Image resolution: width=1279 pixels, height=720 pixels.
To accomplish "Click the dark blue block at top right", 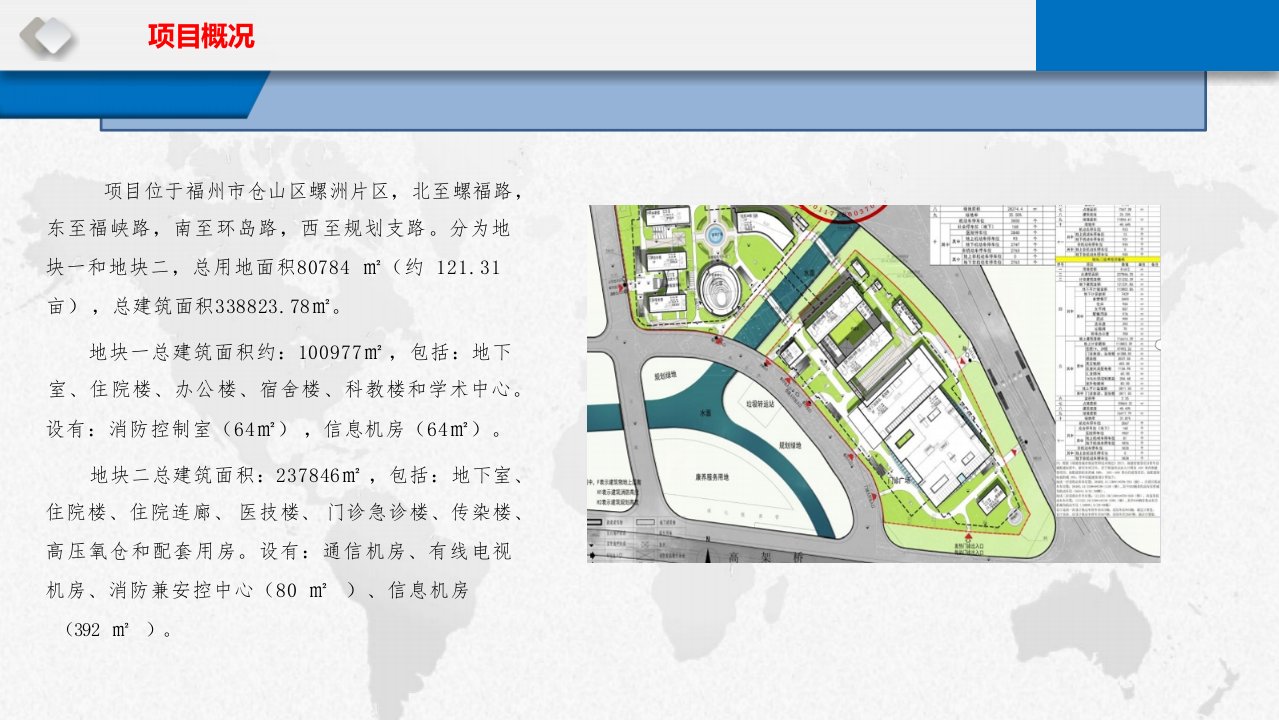I will [1157, 35].
